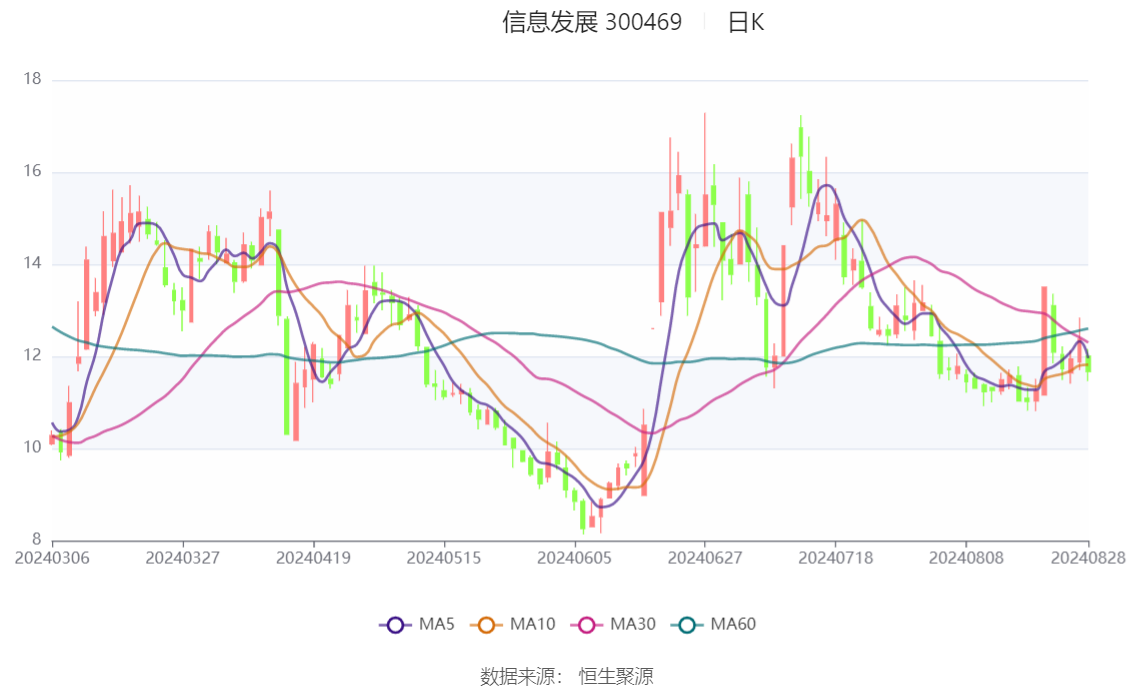1134x689 pixels.
Task: Click the 日K label in the title
Action: [x=746, y=22]
